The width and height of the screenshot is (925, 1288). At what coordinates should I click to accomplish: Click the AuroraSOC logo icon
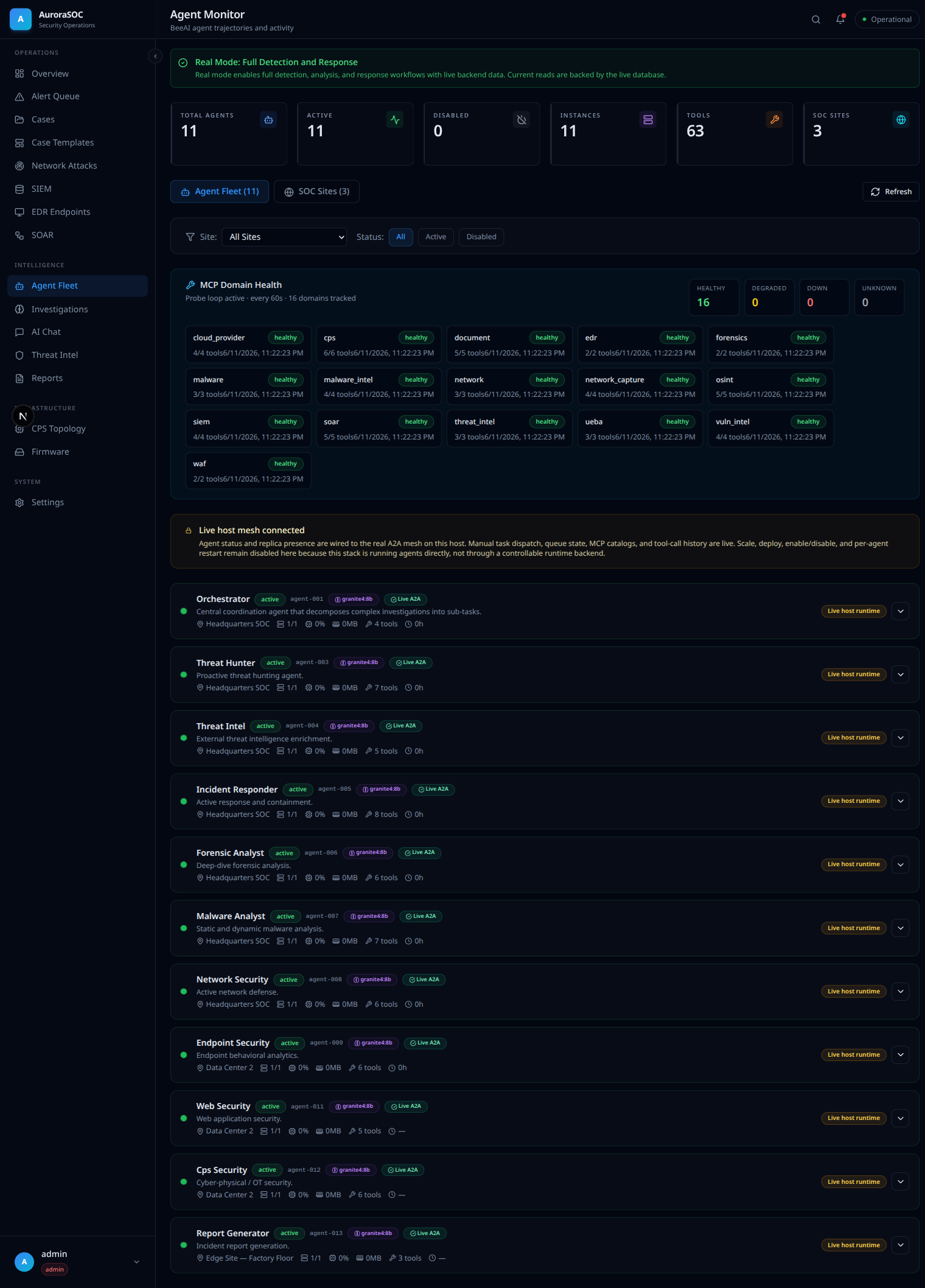point(21,19)
